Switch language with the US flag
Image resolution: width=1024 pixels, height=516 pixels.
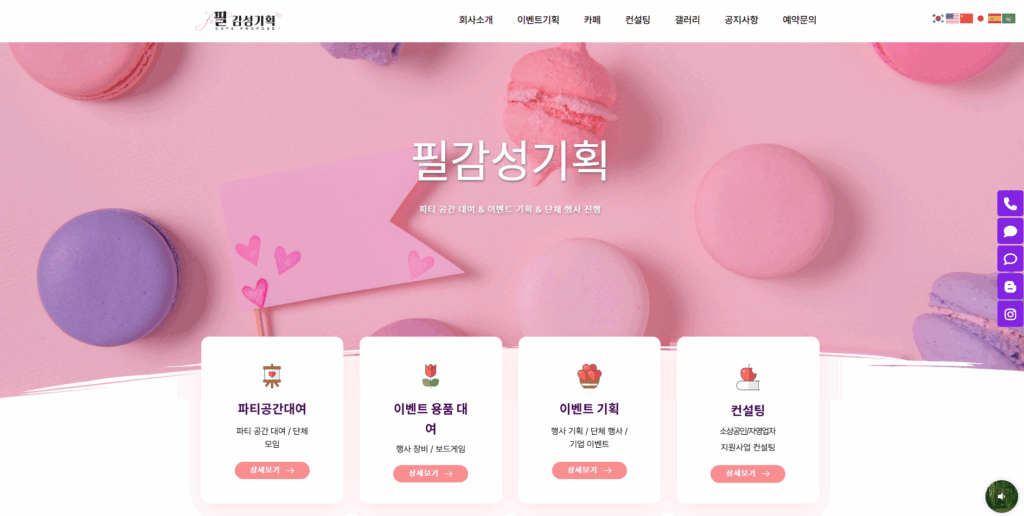pos(952,19)
